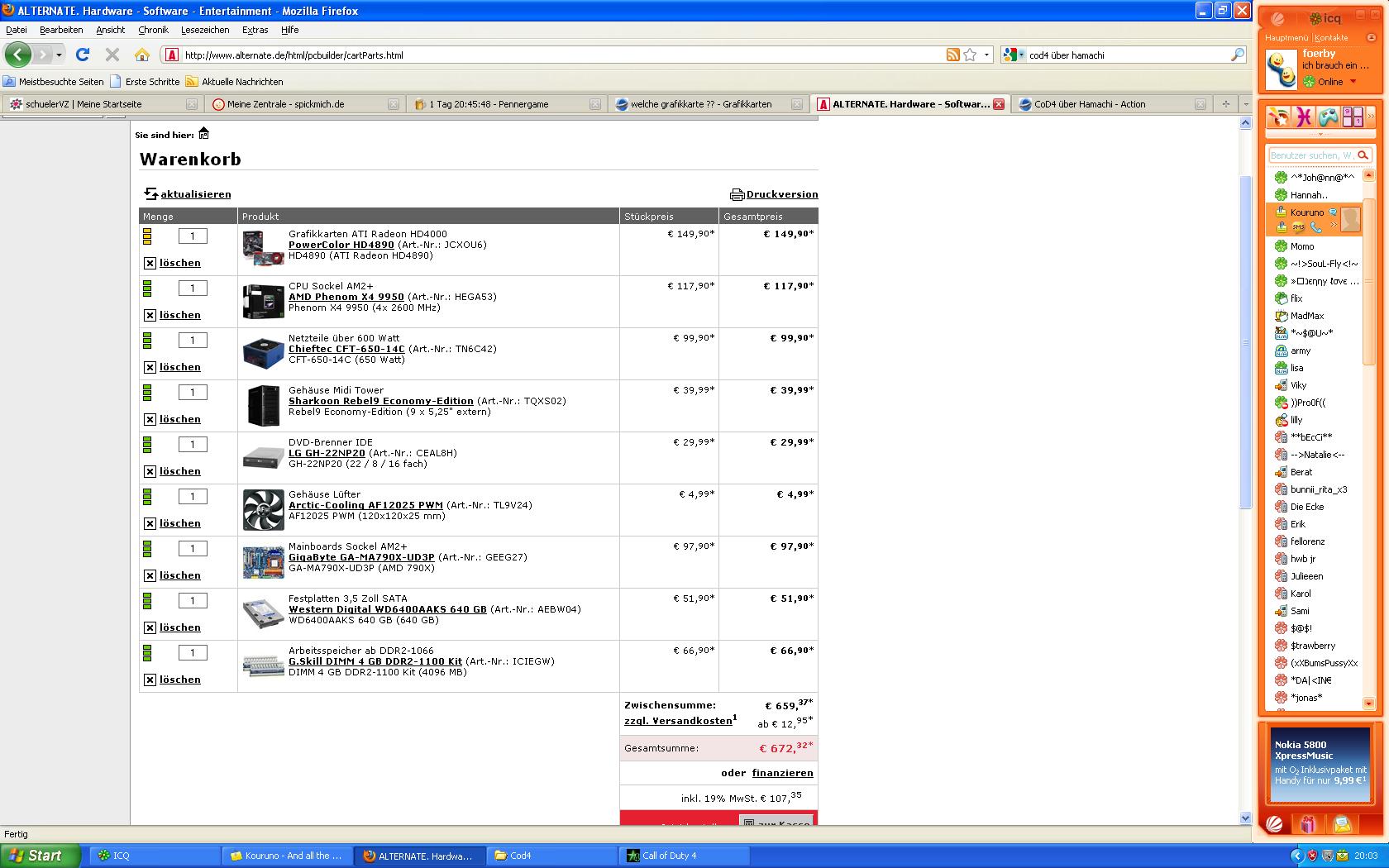Screen dimensions: 1389x868
Task: Open the Cod4 folder taskbar item
Action: tap(552, 856)
